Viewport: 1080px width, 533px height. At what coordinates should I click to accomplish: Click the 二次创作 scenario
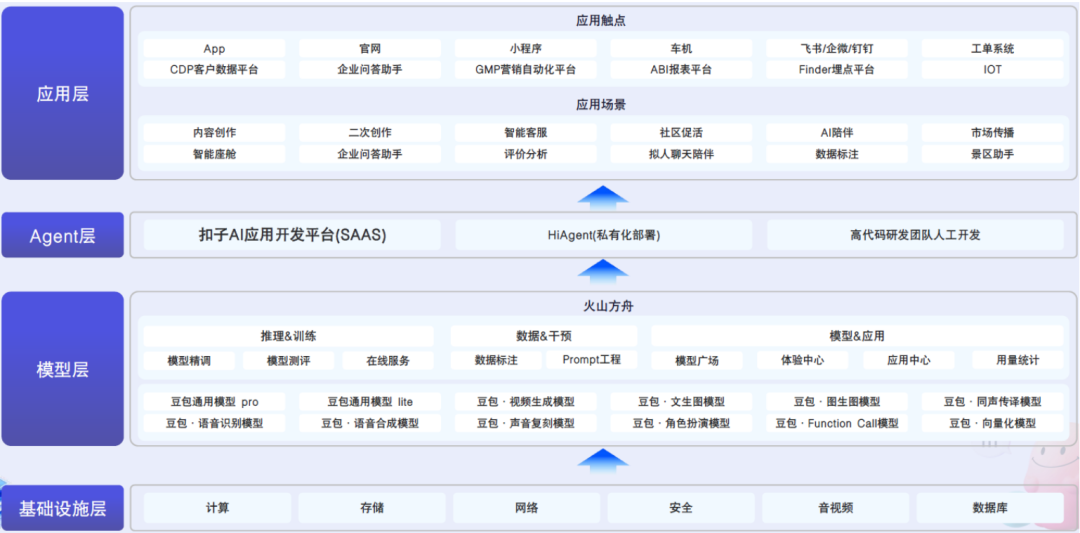370,133
